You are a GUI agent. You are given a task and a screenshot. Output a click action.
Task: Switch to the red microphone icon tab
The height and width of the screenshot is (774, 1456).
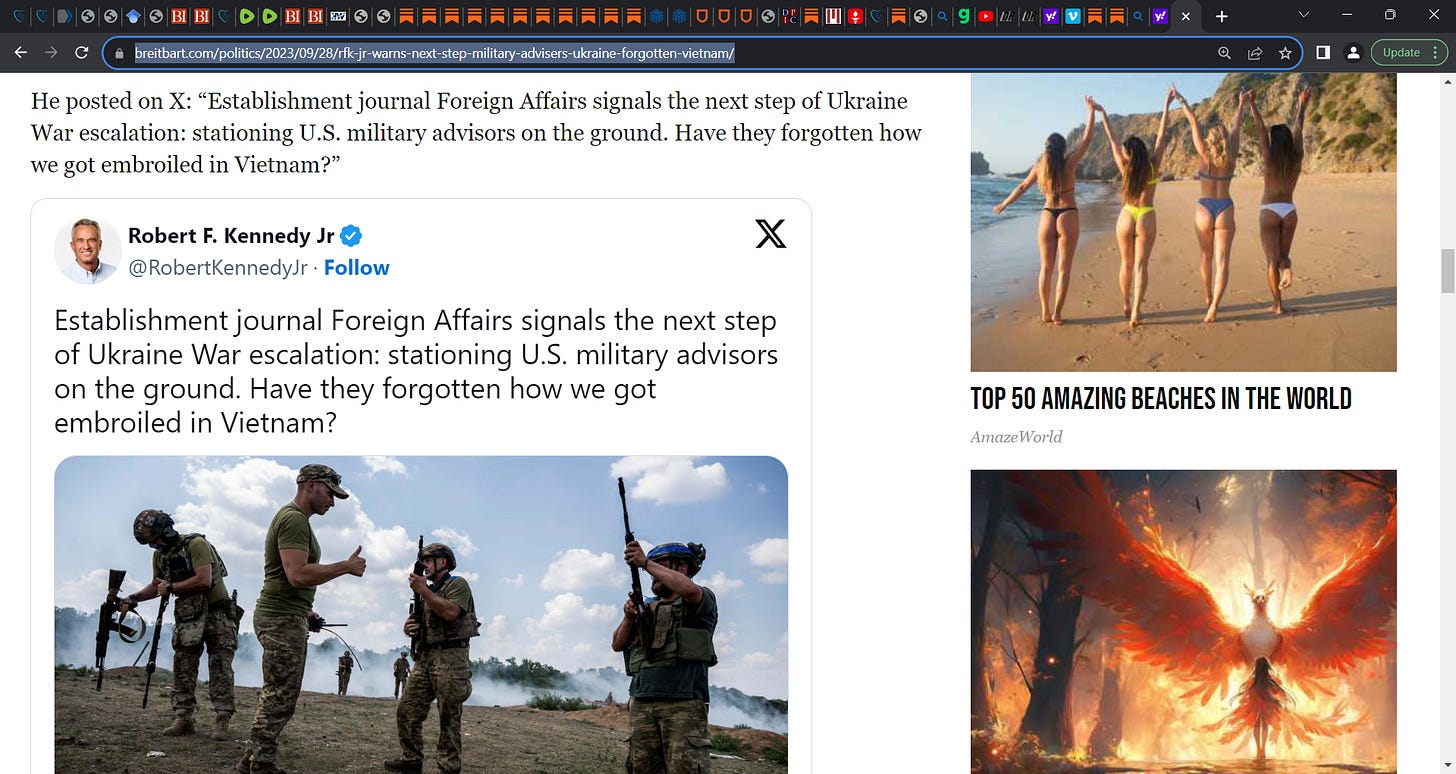point(856,16)
